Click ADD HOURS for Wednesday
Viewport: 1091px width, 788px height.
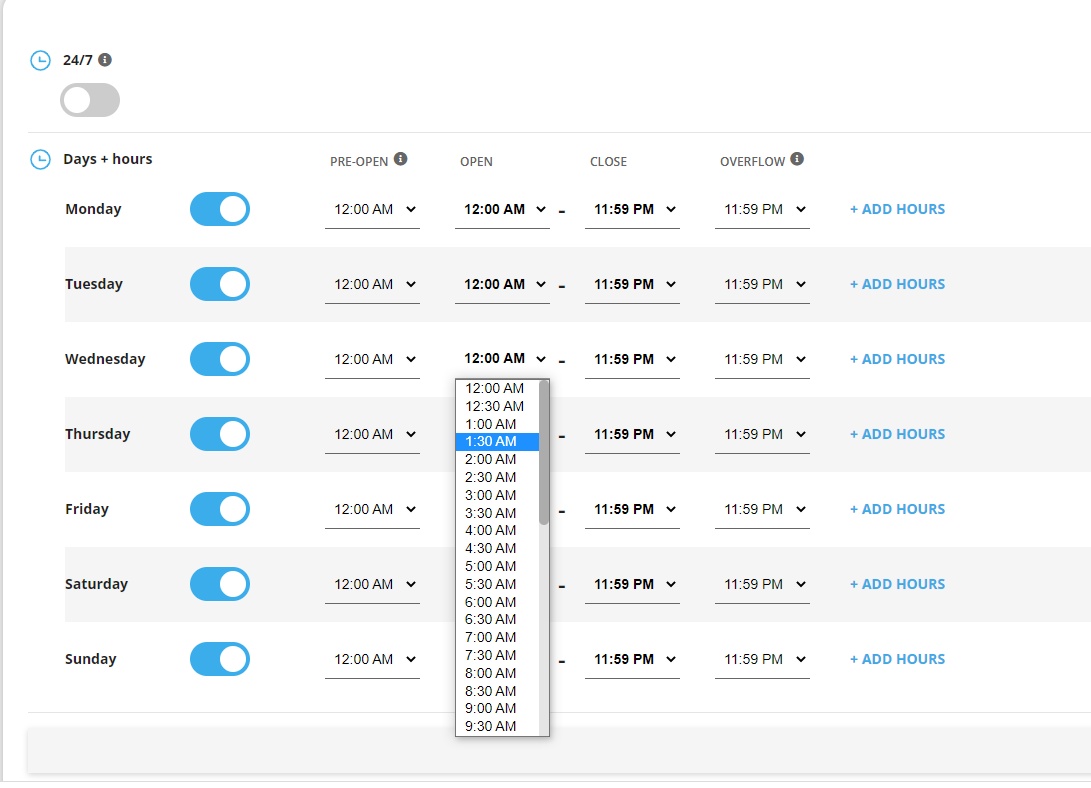[897, 359]
